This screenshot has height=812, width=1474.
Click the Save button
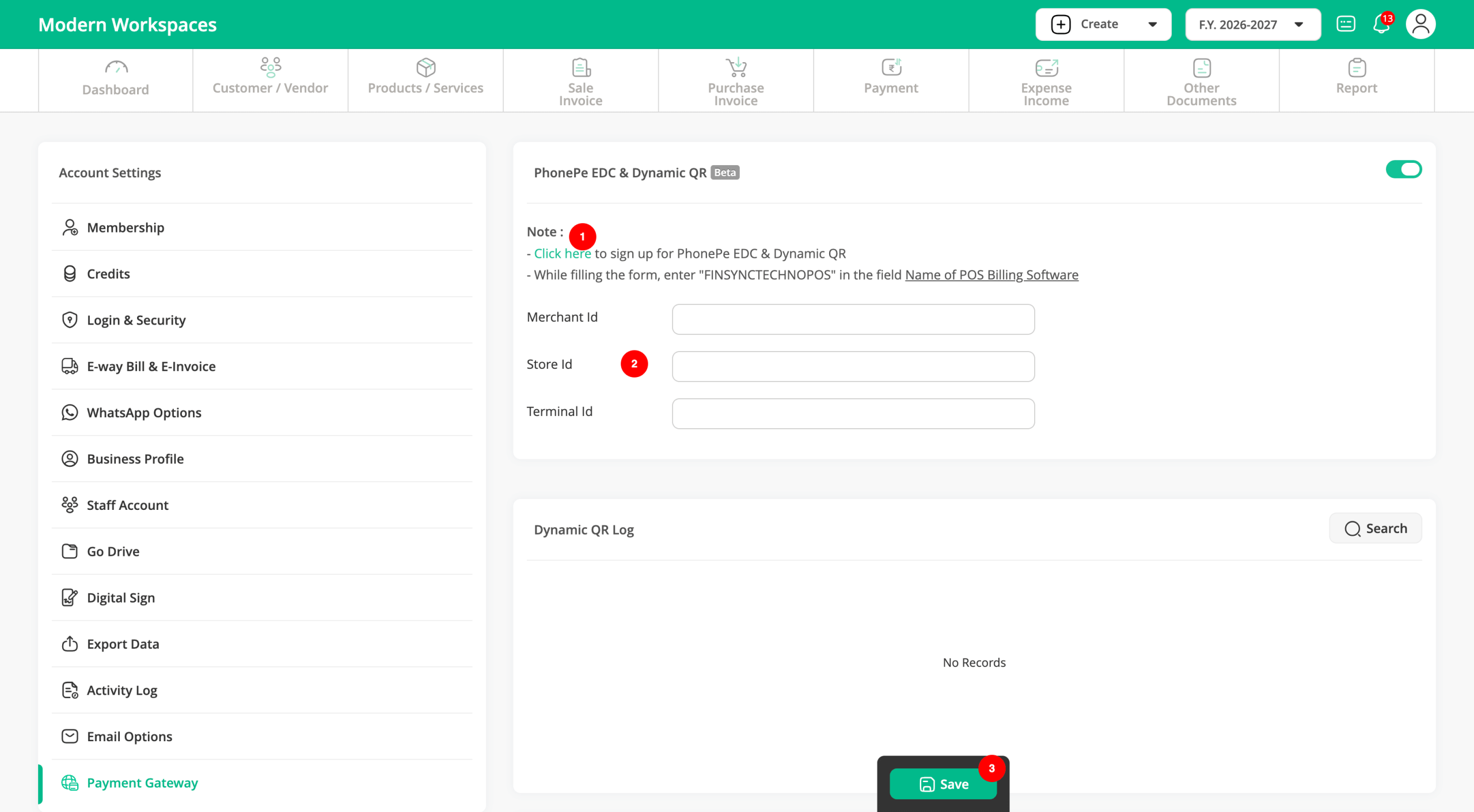(x=943, y=784)
